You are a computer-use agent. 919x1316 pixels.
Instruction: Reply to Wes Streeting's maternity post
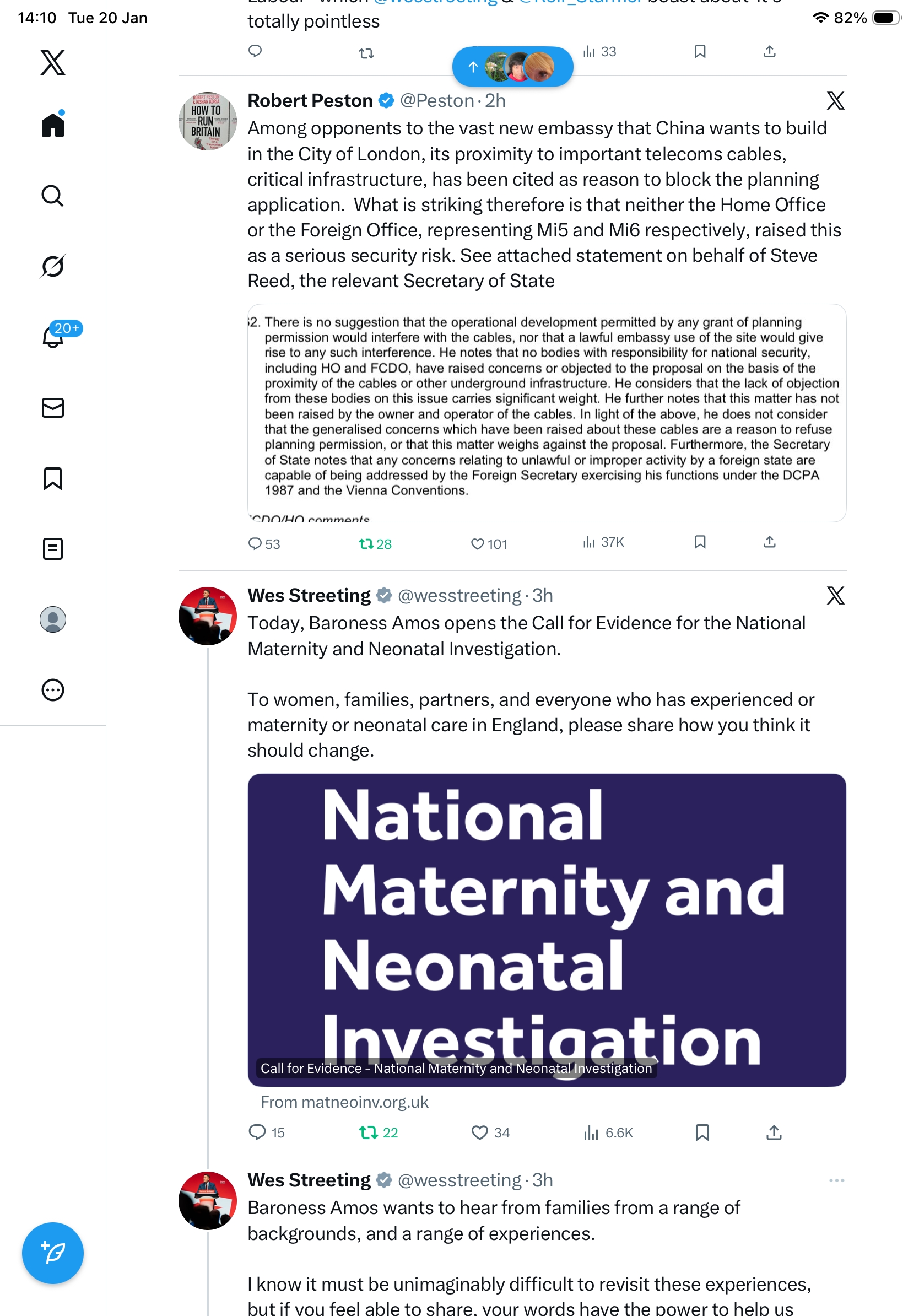(x=257, y=1132)
